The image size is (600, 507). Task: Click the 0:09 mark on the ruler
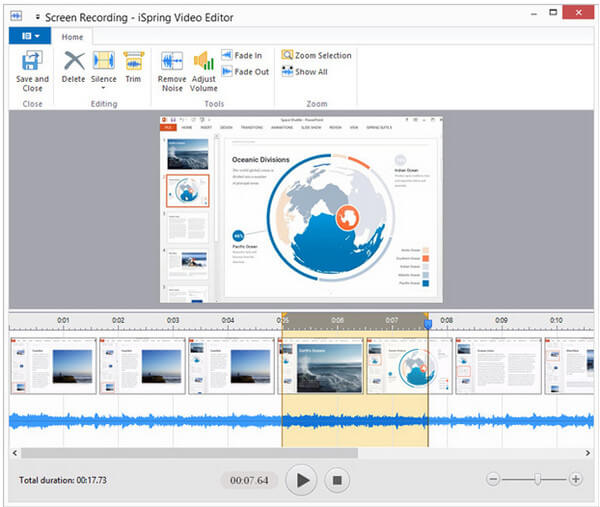(x=501, y=320)
